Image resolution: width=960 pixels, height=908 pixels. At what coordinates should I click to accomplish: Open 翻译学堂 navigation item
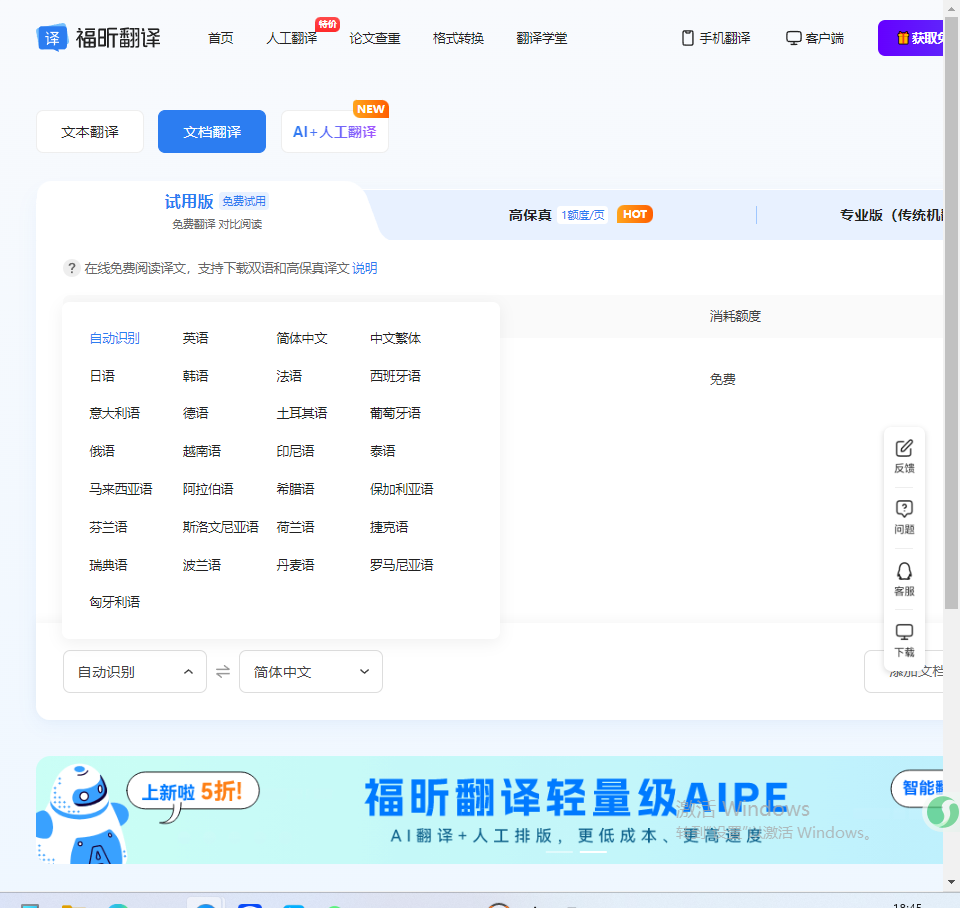pos(541,38)
